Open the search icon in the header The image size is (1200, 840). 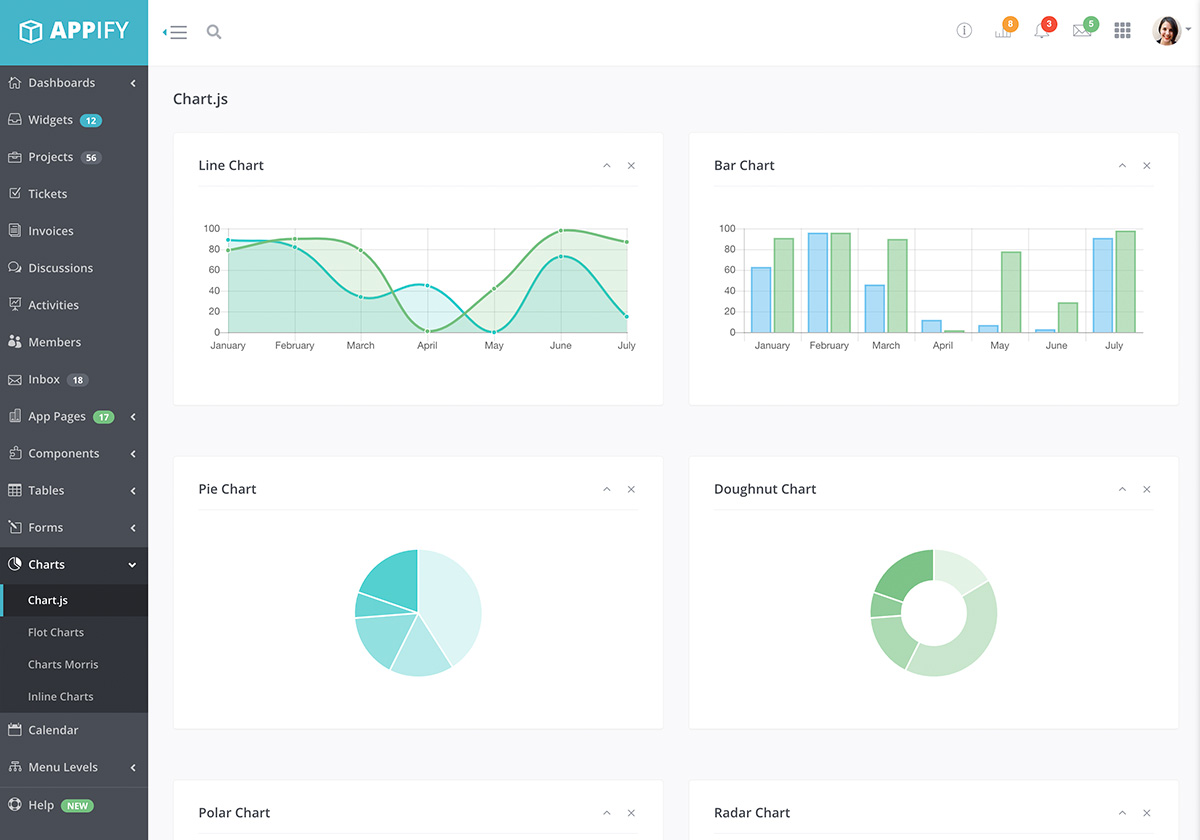(x=214, y=31)
